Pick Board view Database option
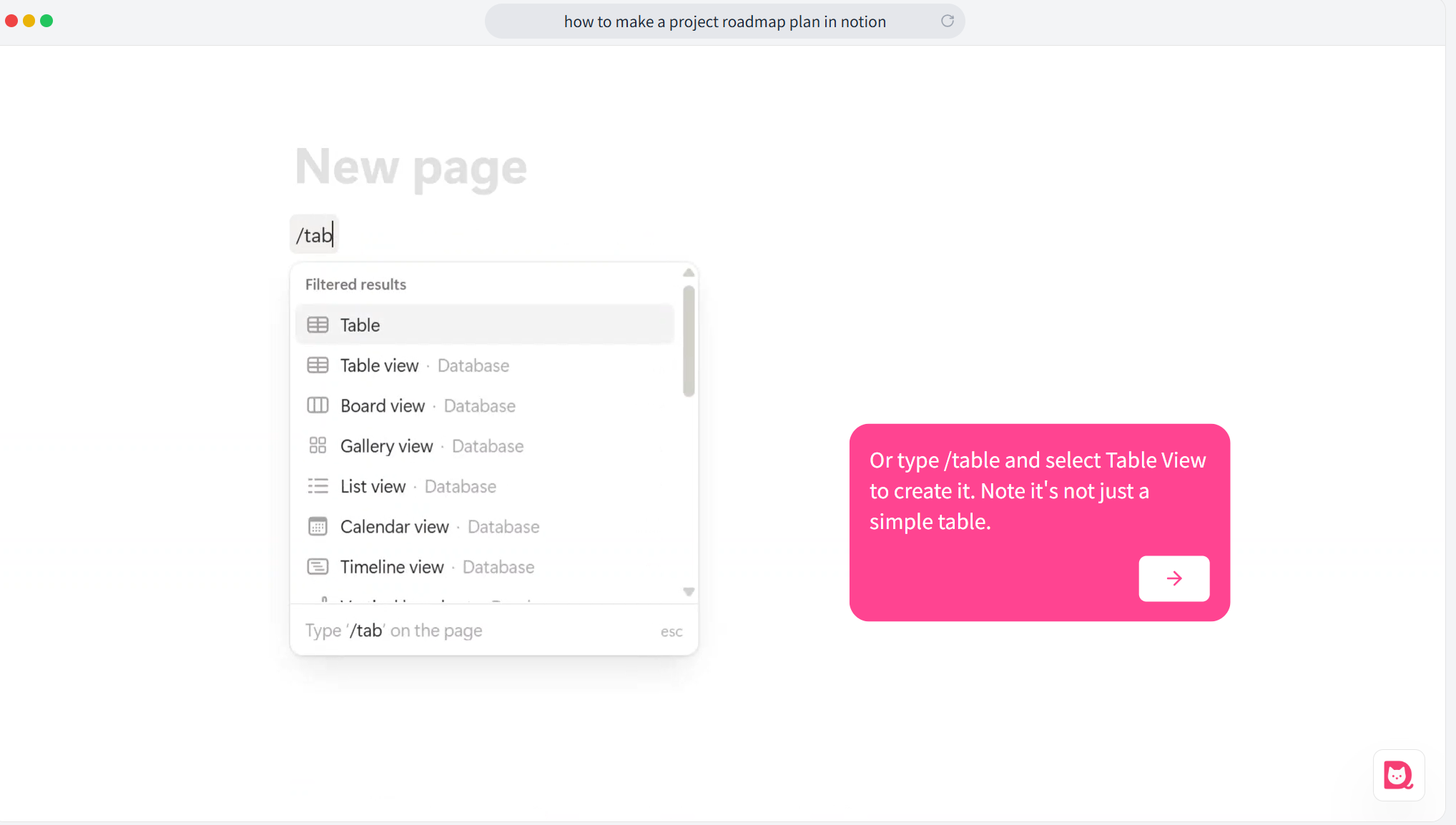 click(x=484, y=405)
